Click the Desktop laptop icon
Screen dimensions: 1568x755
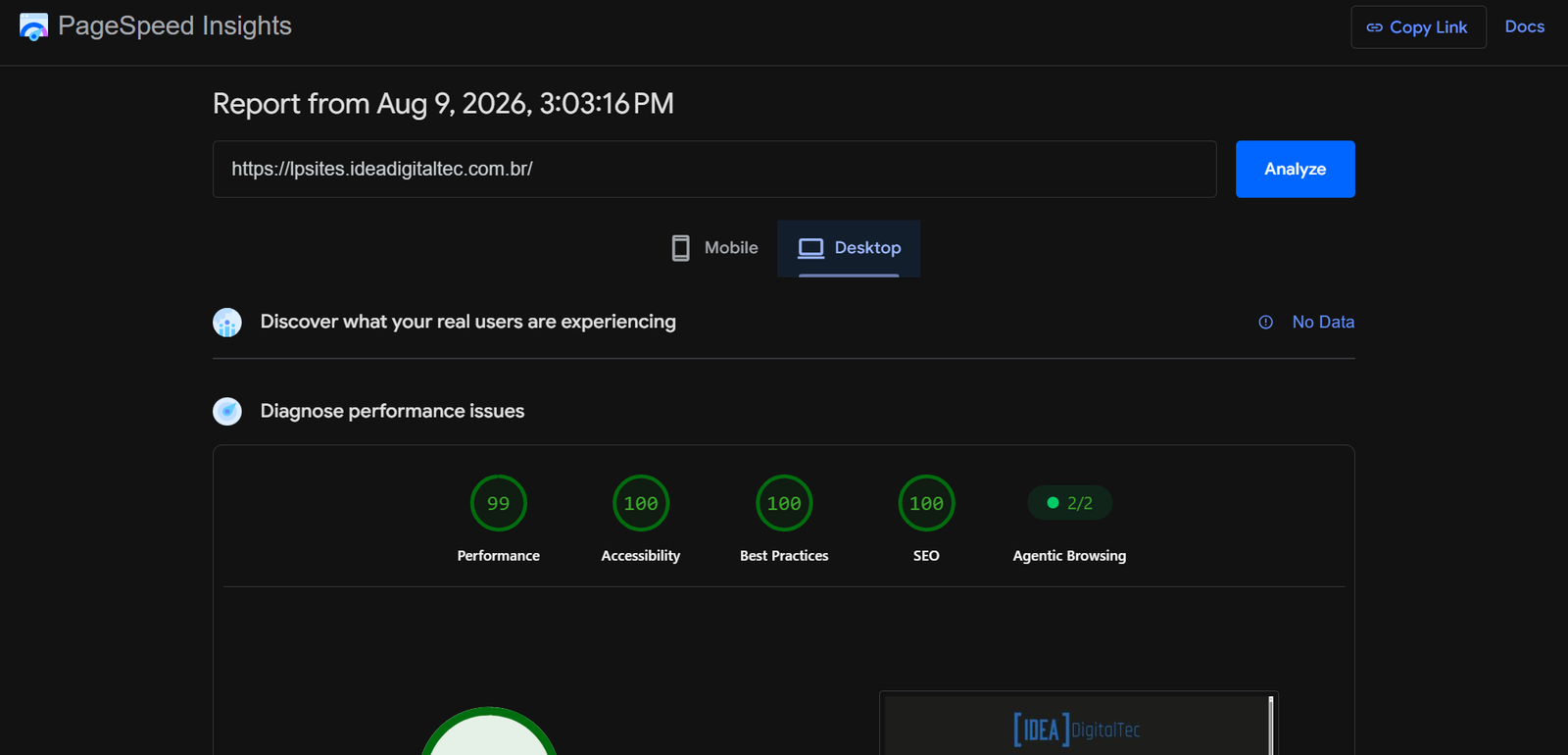(x=810, y=248)
